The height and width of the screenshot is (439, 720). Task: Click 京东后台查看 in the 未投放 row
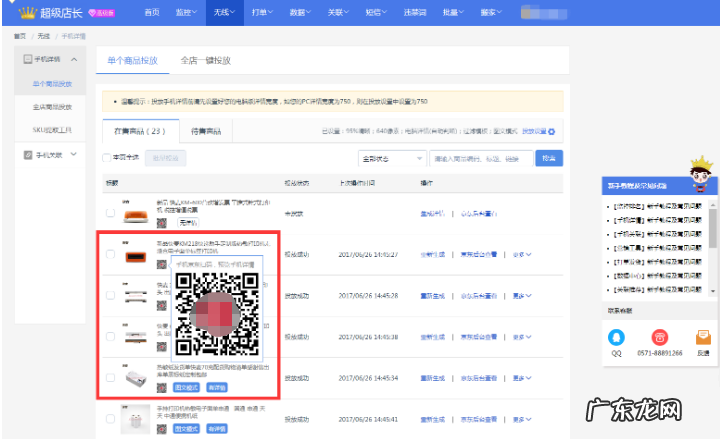click(x=479, y=214)
